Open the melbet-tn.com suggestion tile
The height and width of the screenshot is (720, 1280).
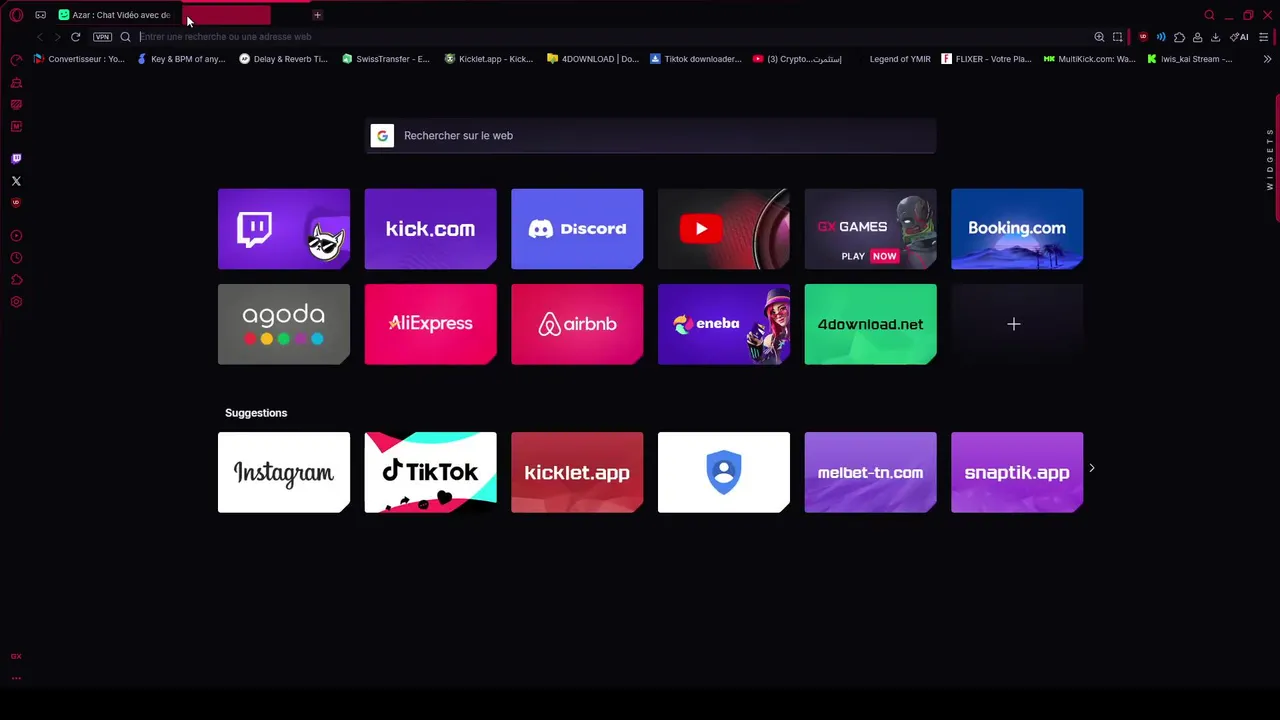870,472
